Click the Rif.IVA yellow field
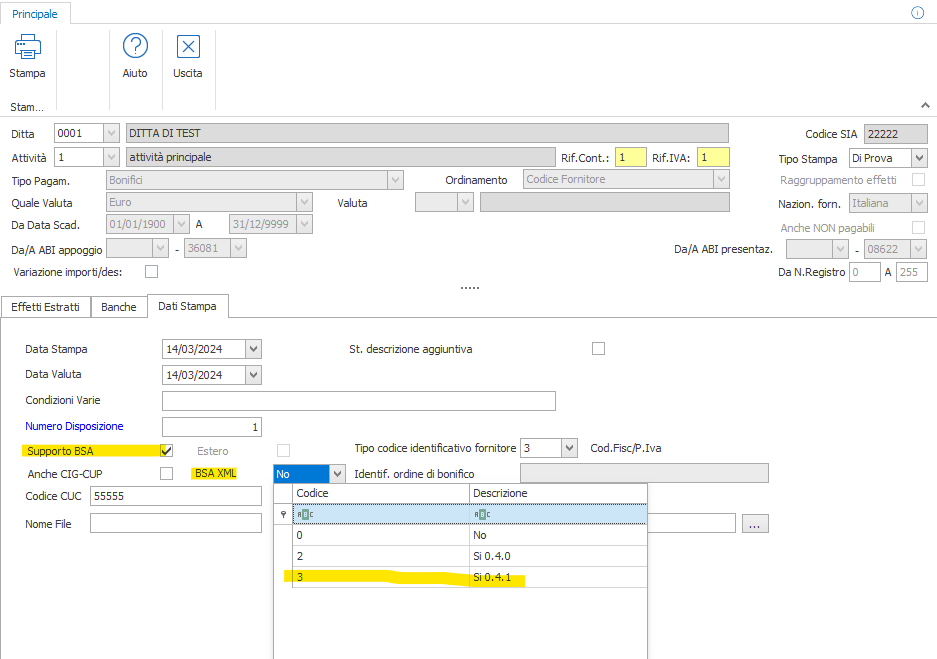937x659 pixels. pyautogui.click(x=713, y=157)
